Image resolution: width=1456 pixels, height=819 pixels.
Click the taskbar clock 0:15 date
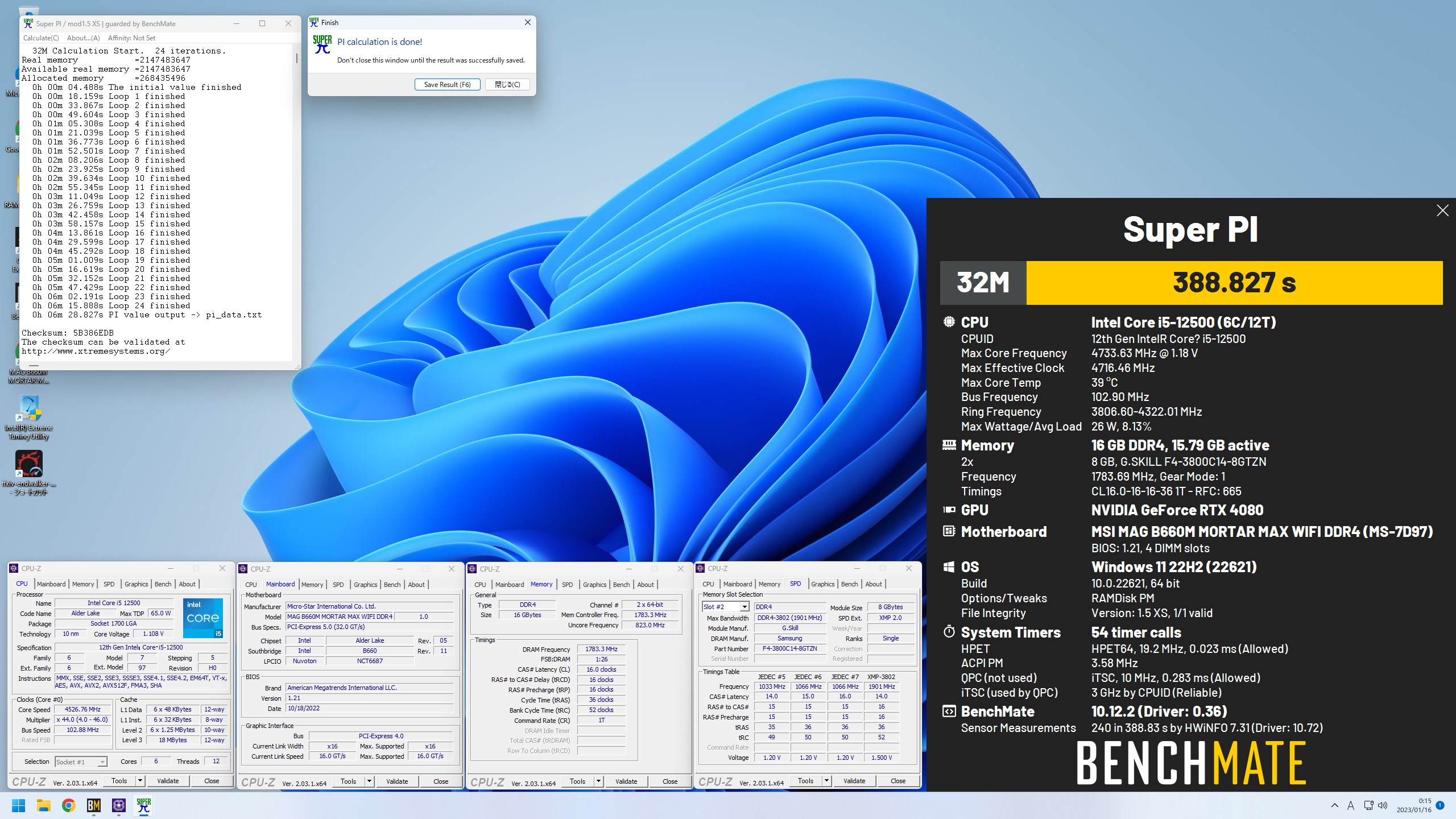[x=1413, y=805]
